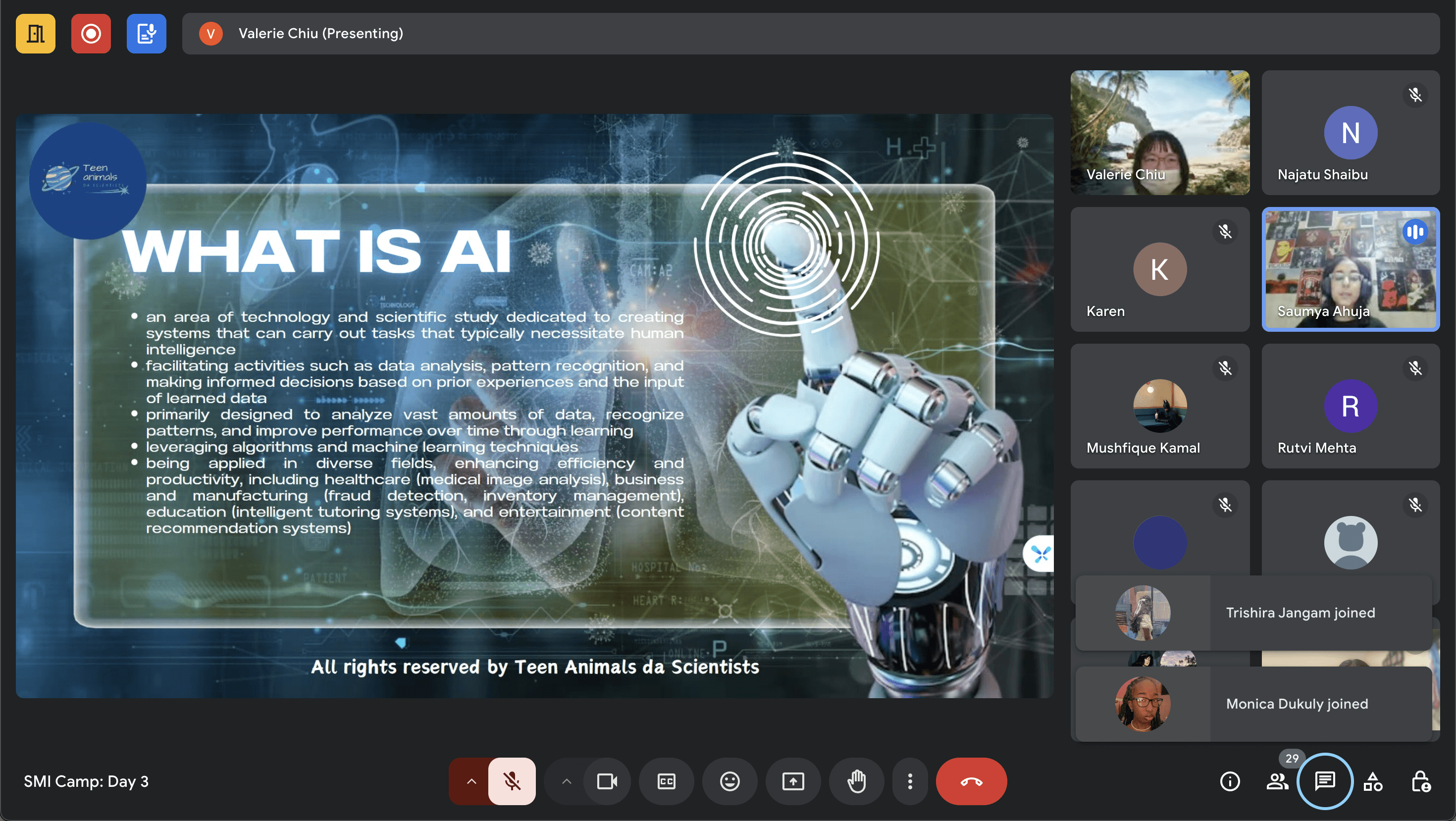Viewport: 1456px width, 821px height.
Task: Open meeting details info icon
Action: 1229,781
